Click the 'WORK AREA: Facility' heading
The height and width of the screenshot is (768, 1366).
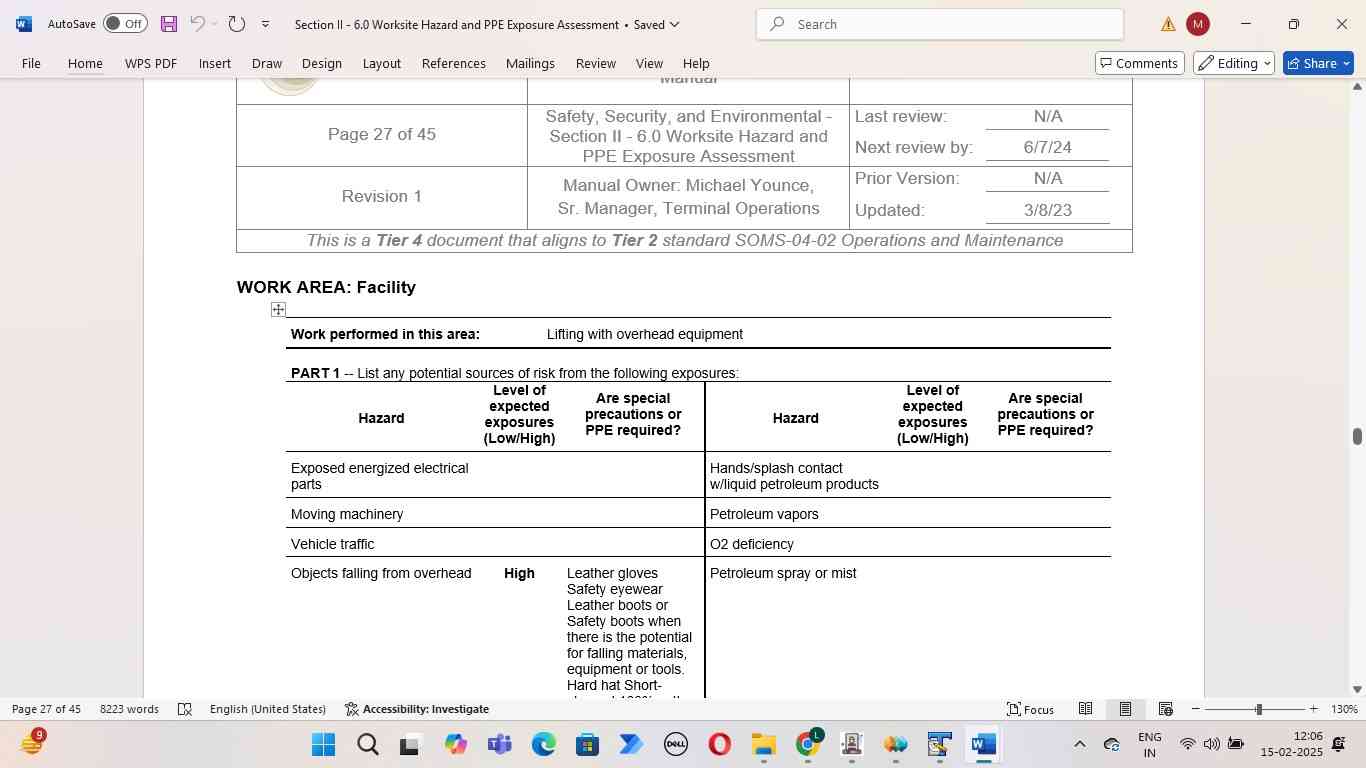click(x=326, y=287)
